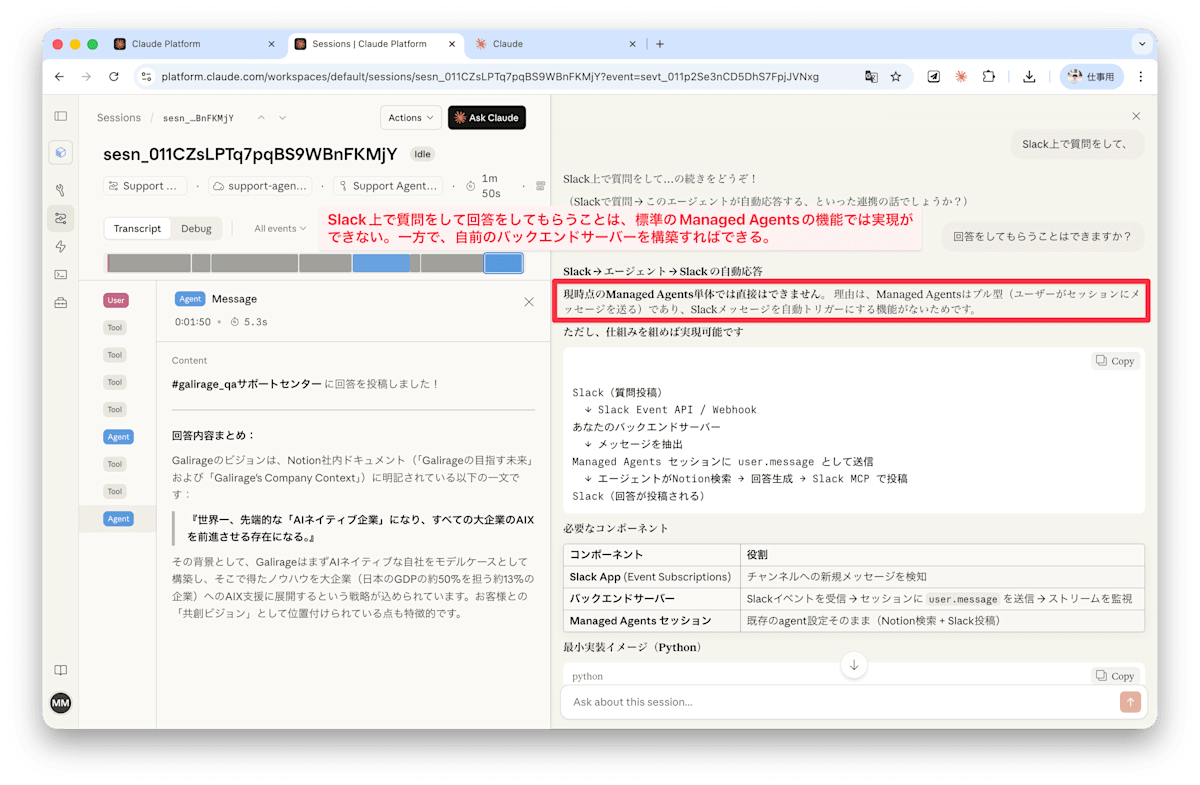Switch to the Transcript view
This screenshot has width=1200, height=785.
137,229
